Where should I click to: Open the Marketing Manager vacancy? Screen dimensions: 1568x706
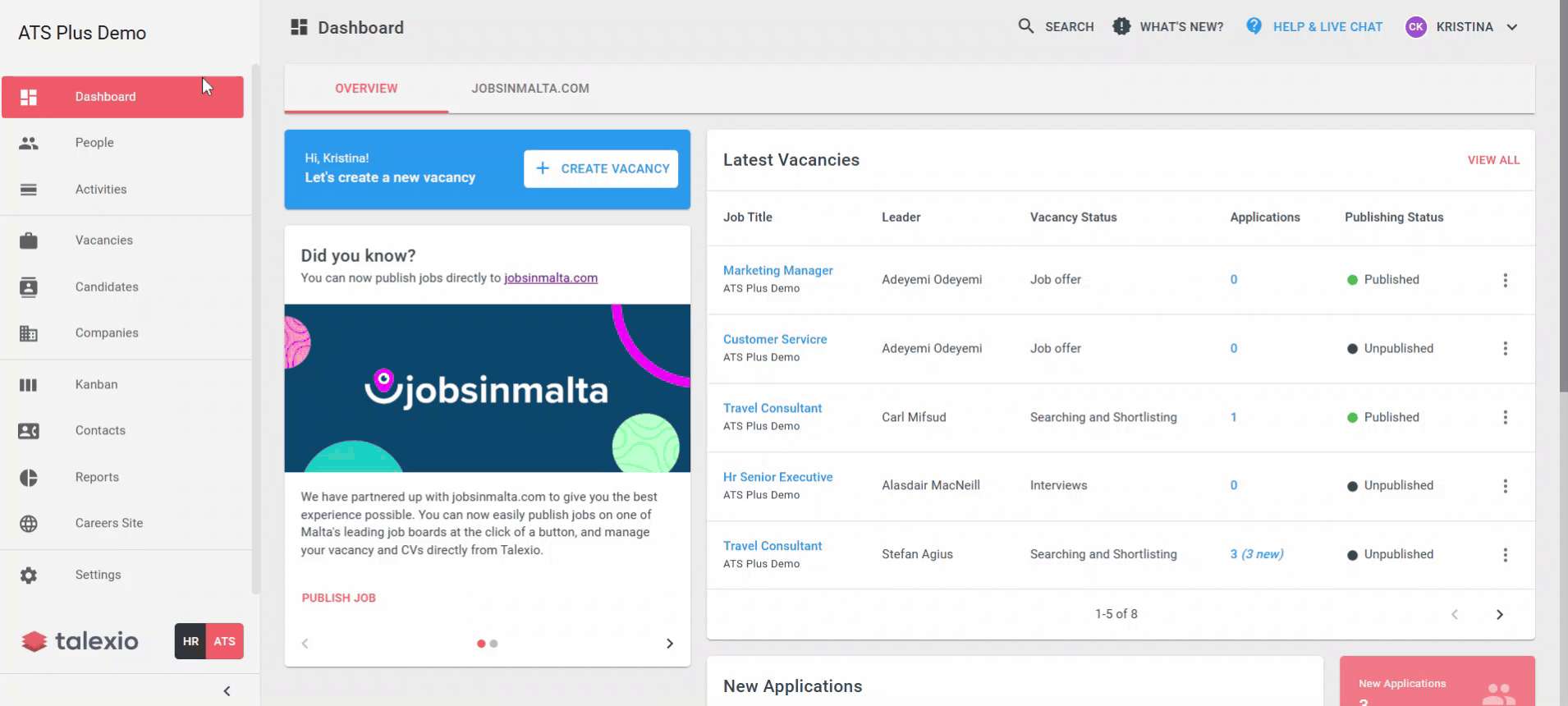777,271
